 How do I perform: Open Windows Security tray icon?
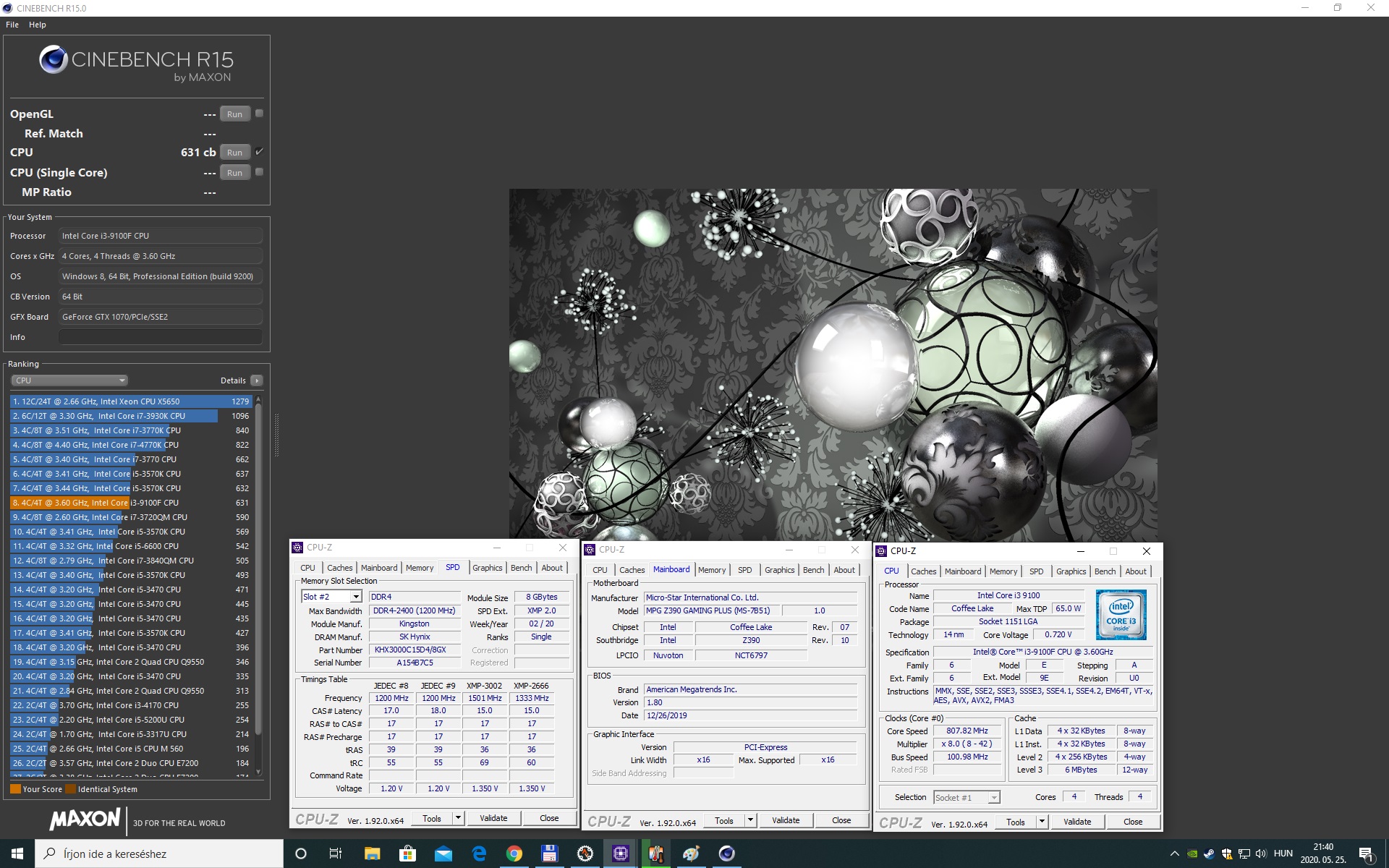tap(1227, 854)
